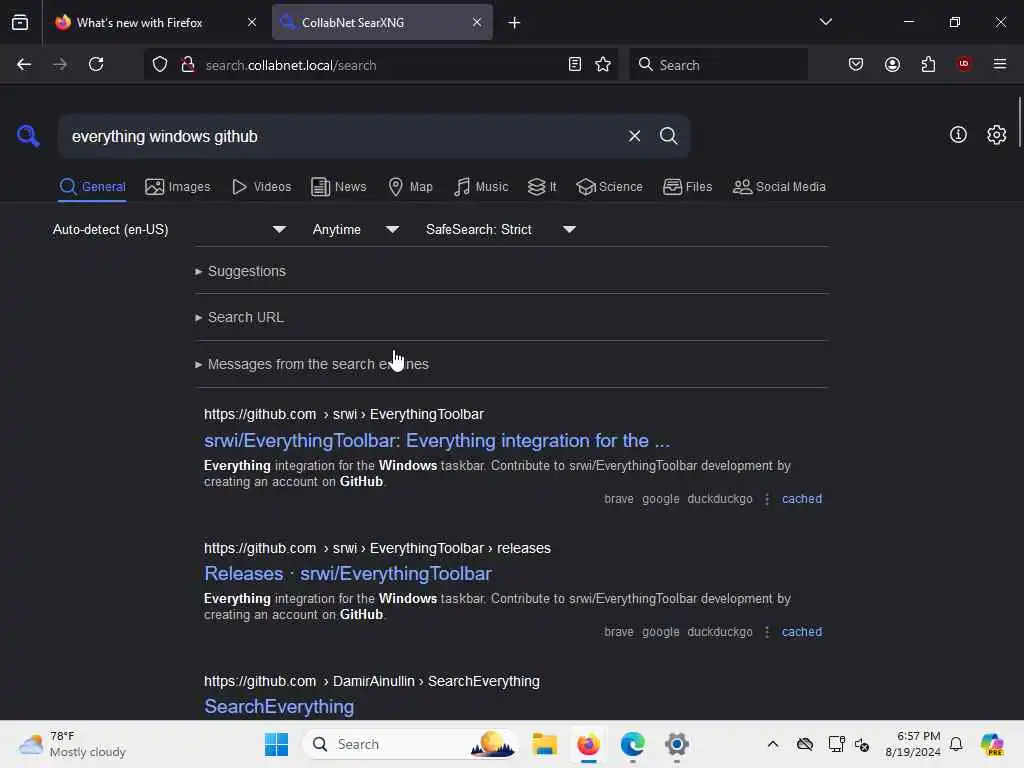Open Firefox account icon

click(x=892, y=65)
